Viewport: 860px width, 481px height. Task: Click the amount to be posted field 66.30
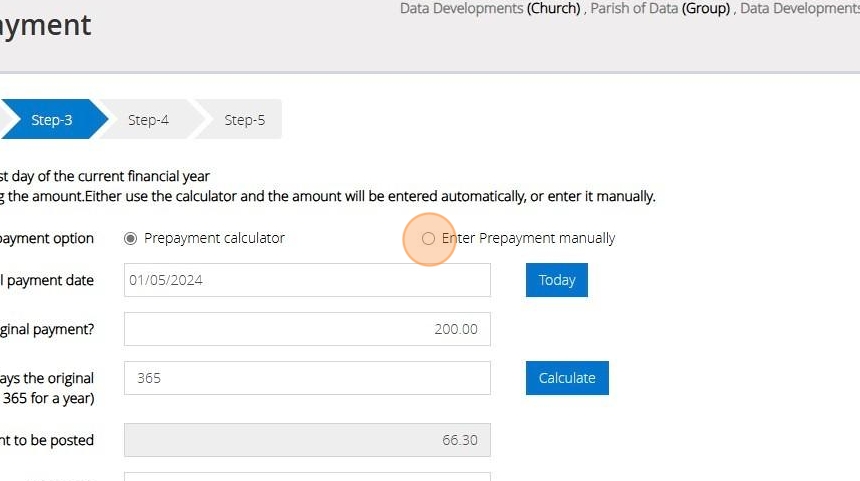click(x=307, y=440)
